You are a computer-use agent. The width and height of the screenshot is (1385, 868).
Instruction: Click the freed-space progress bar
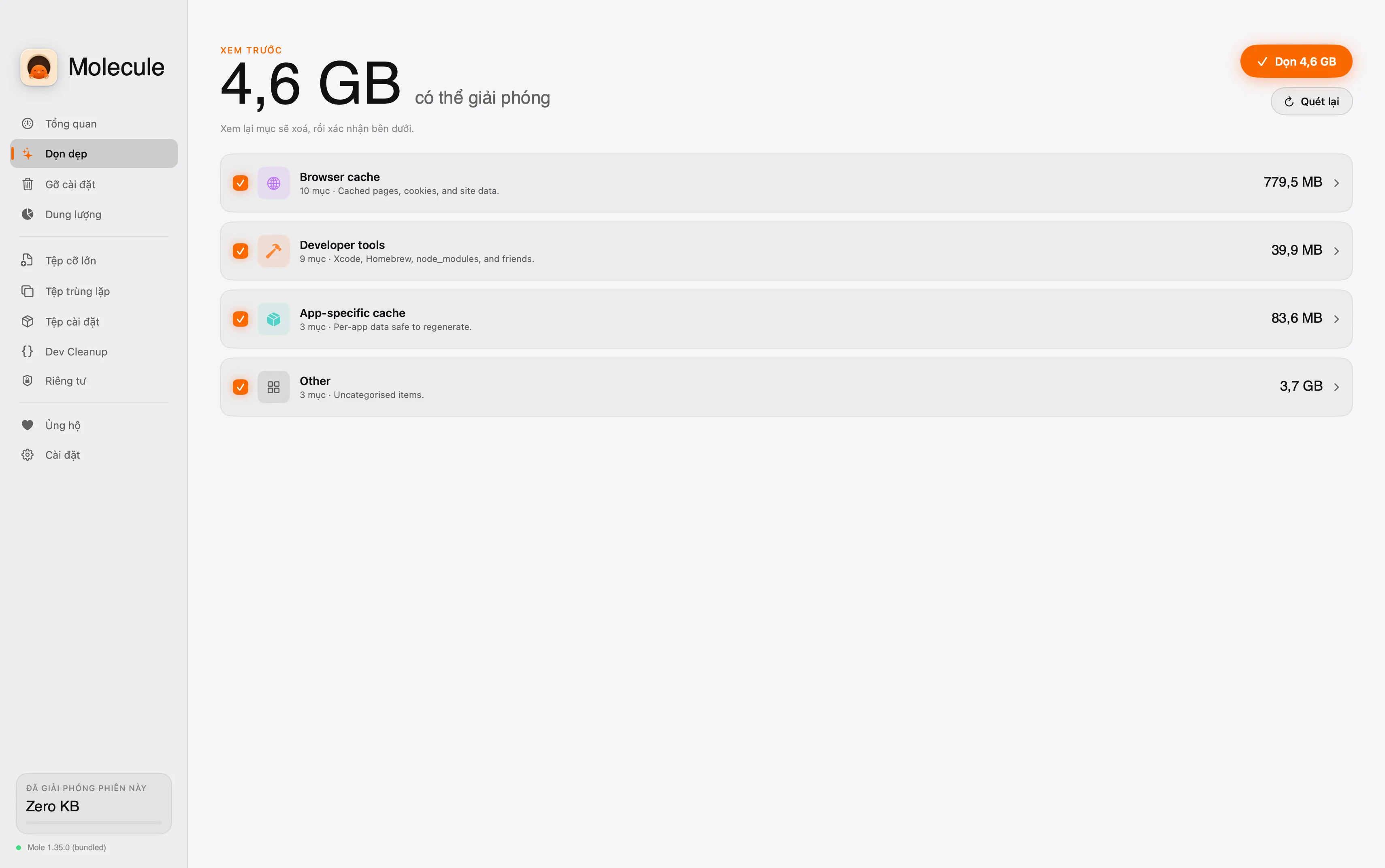94,823
